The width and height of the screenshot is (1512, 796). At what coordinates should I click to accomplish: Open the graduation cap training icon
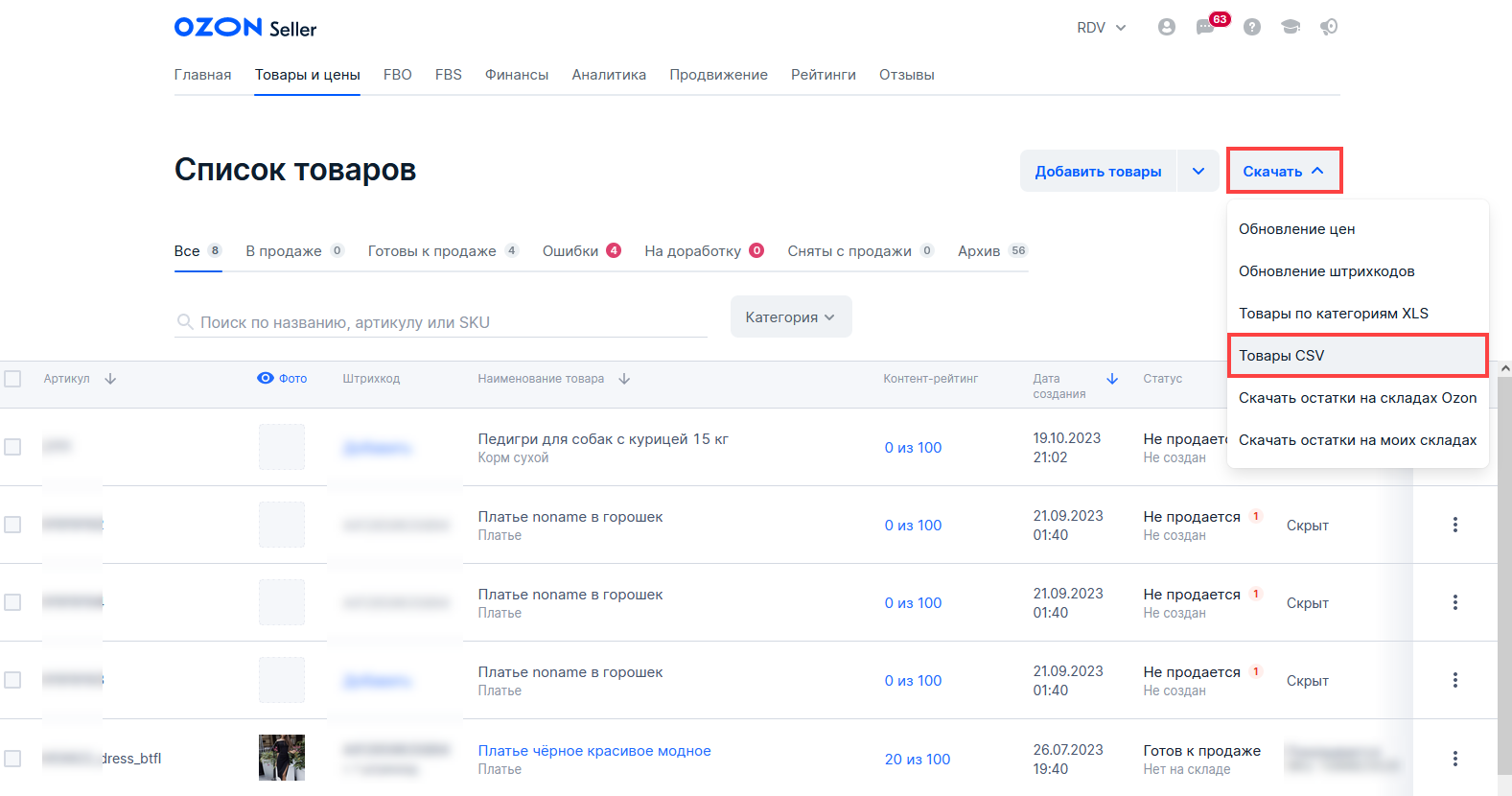(1291, 28)
